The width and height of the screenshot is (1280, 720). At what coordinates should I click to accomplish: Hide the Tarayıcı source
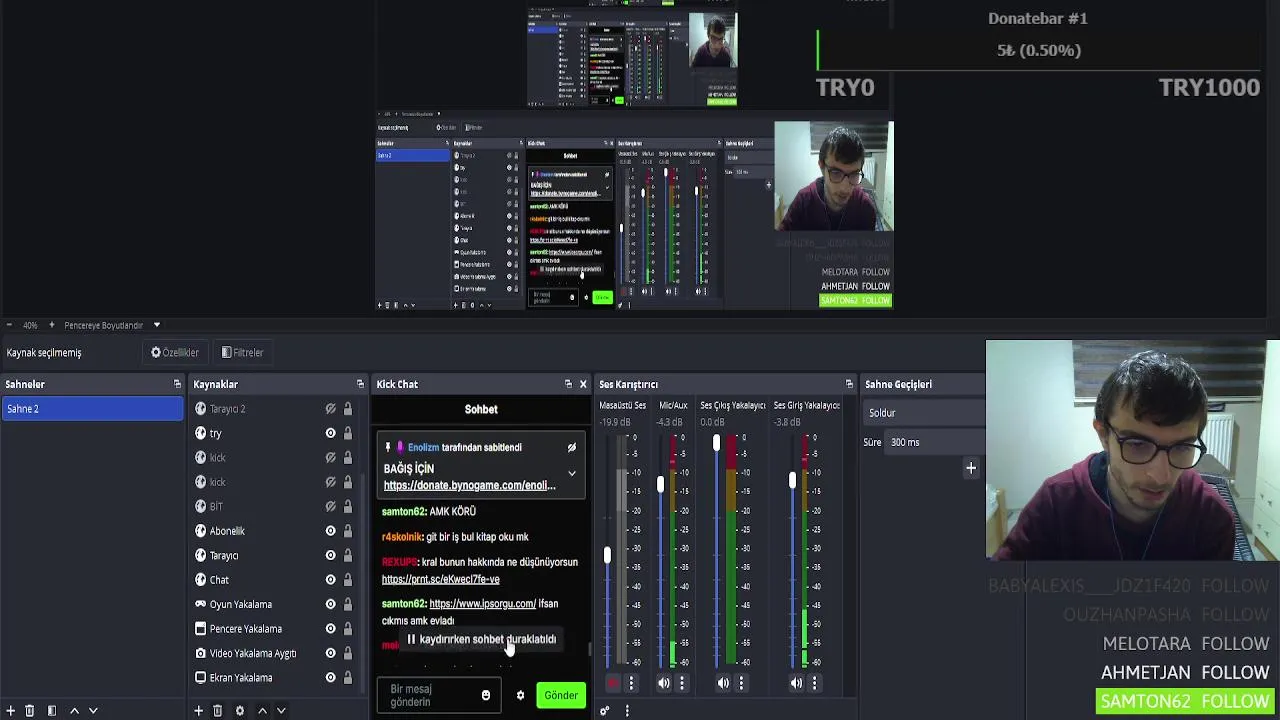click(x=330, y=555)
